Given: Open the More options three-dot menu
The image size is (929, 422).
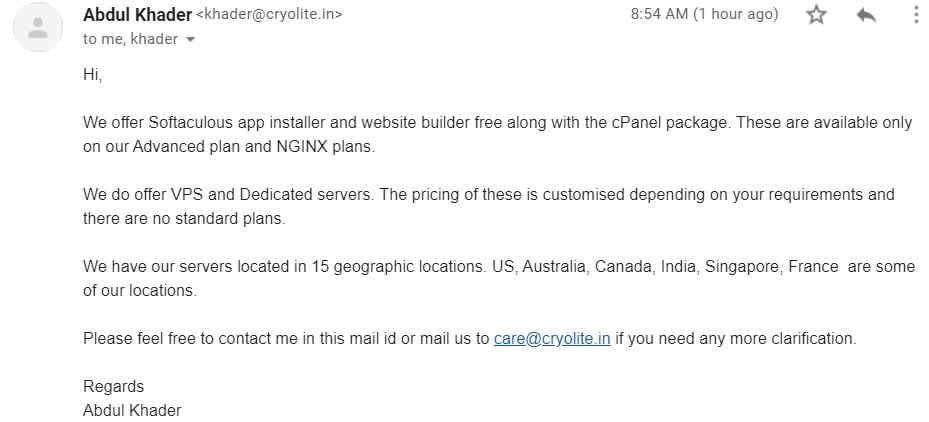Looking at the screenshot, I should tap(917, 14).
